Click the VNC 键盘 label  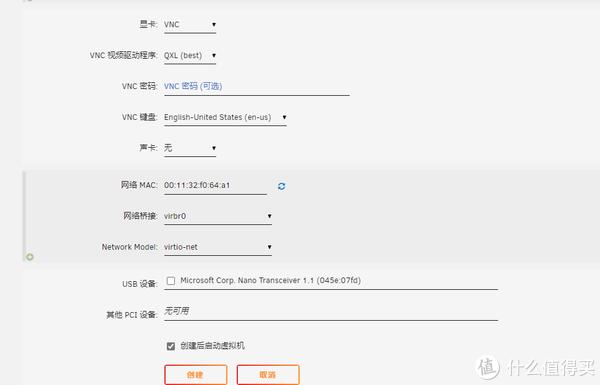click(x=139, y=117)
